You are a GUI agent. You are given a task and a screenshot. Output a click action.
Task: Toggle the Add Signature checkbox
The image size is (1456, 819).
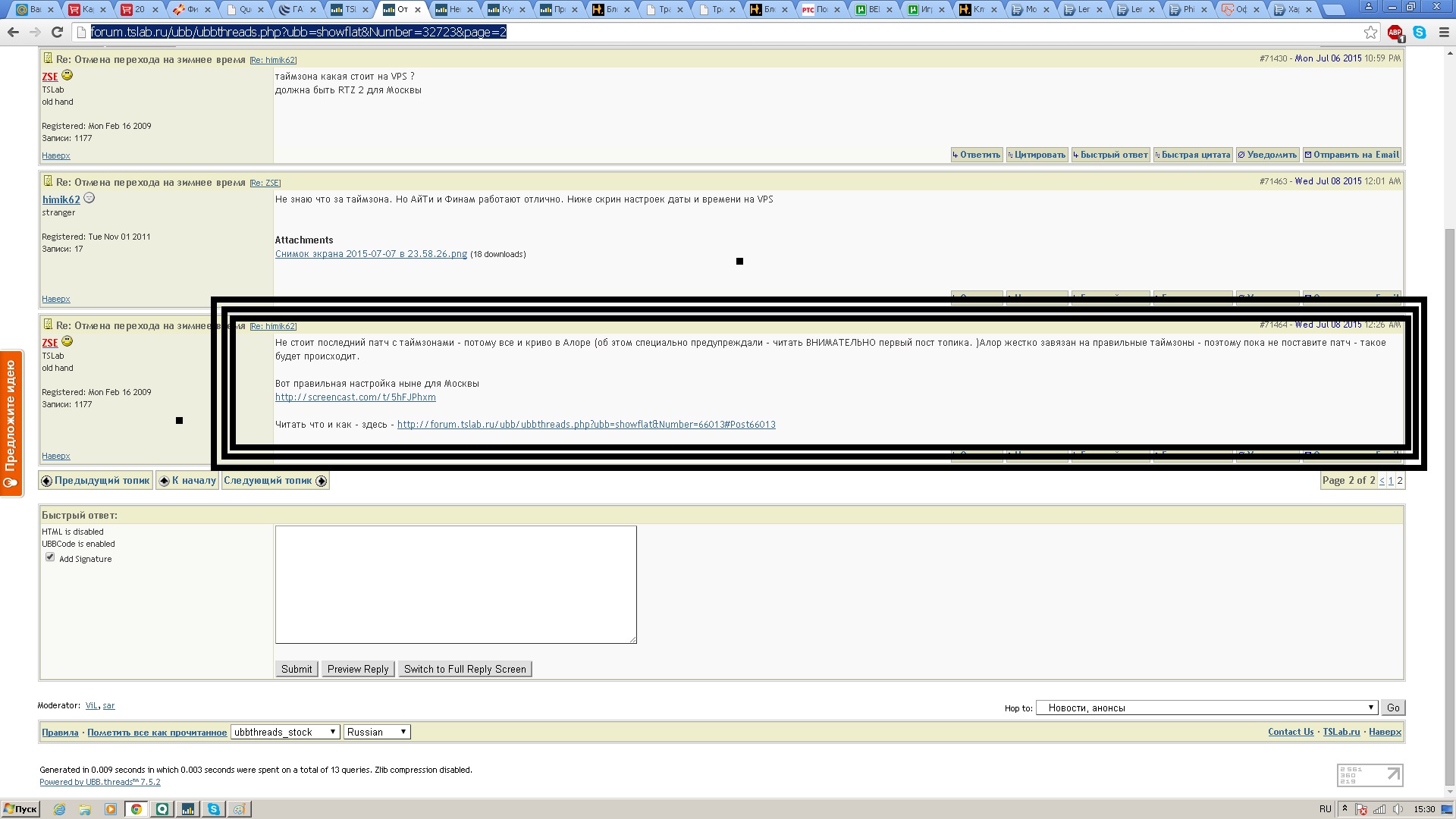coord(50,557)
